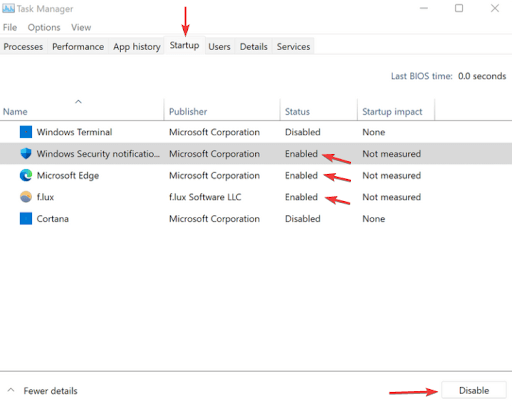512x406 pixels.
Task: Click the Disable button
Action: coord(474,390)
